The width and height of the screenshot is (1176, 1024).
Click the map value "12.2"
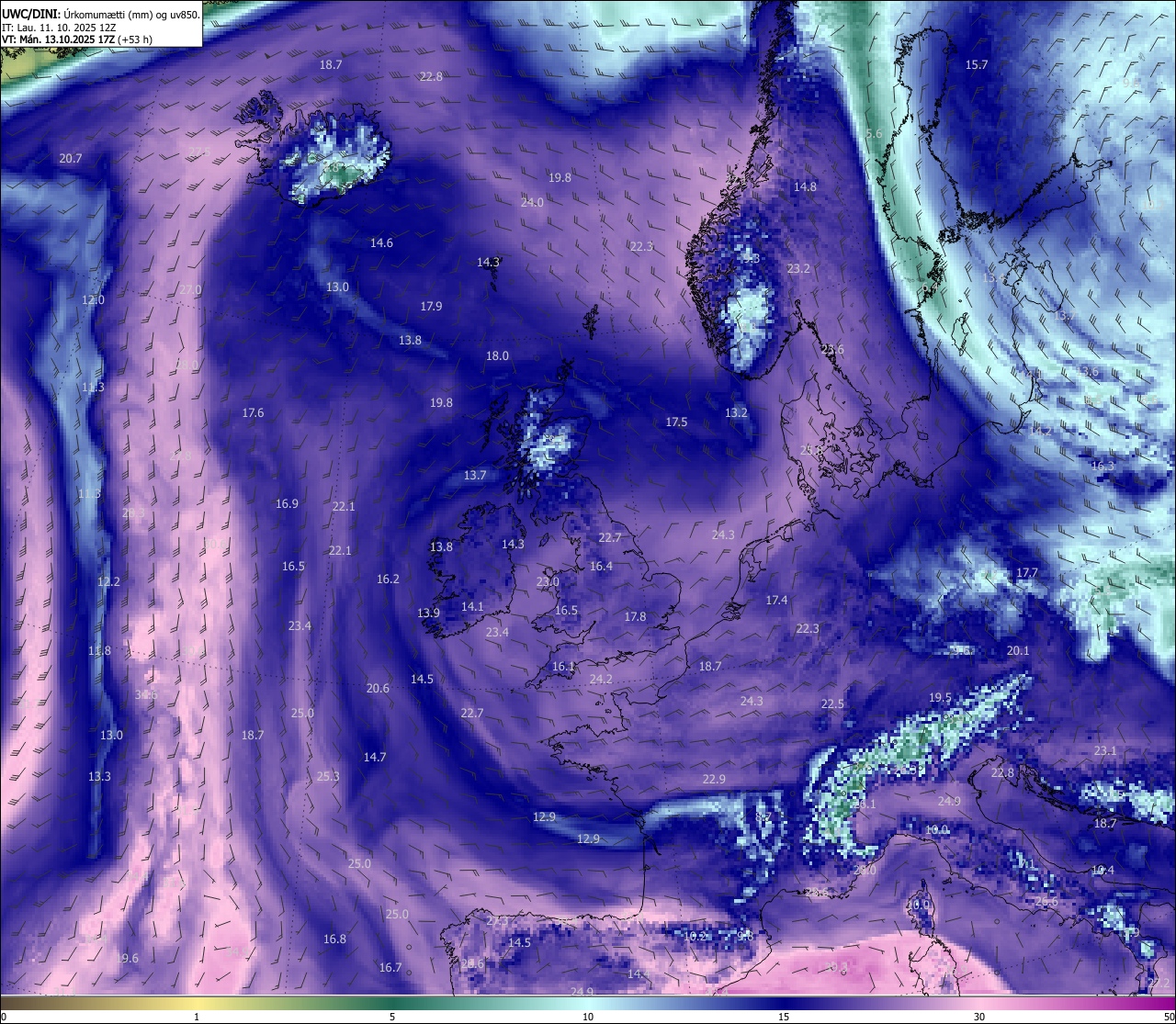(x=108, y=582)
